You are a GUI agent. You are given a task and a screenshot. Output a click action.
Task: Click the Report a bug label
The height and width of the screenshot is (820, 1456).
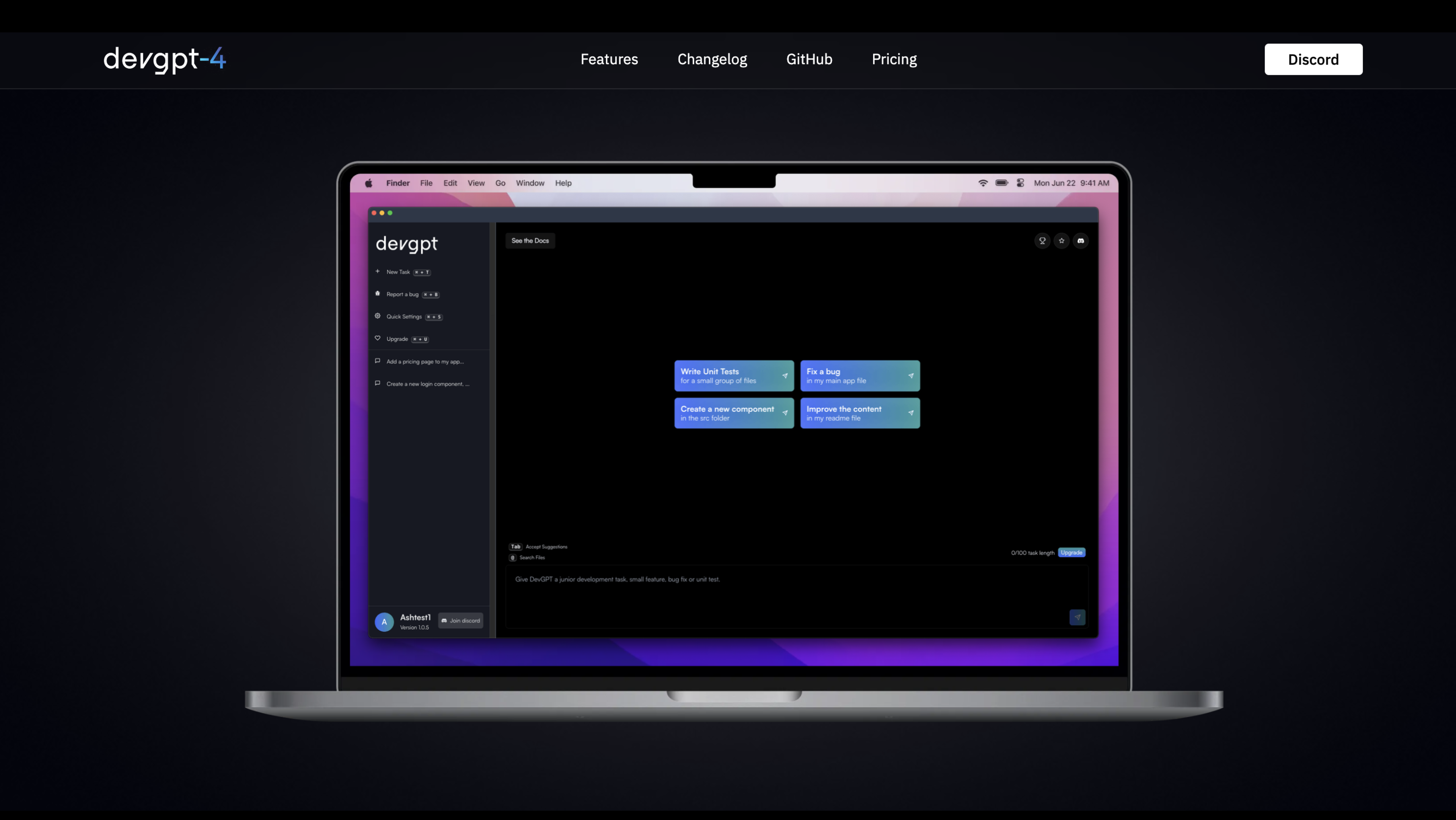pos(402,295)
